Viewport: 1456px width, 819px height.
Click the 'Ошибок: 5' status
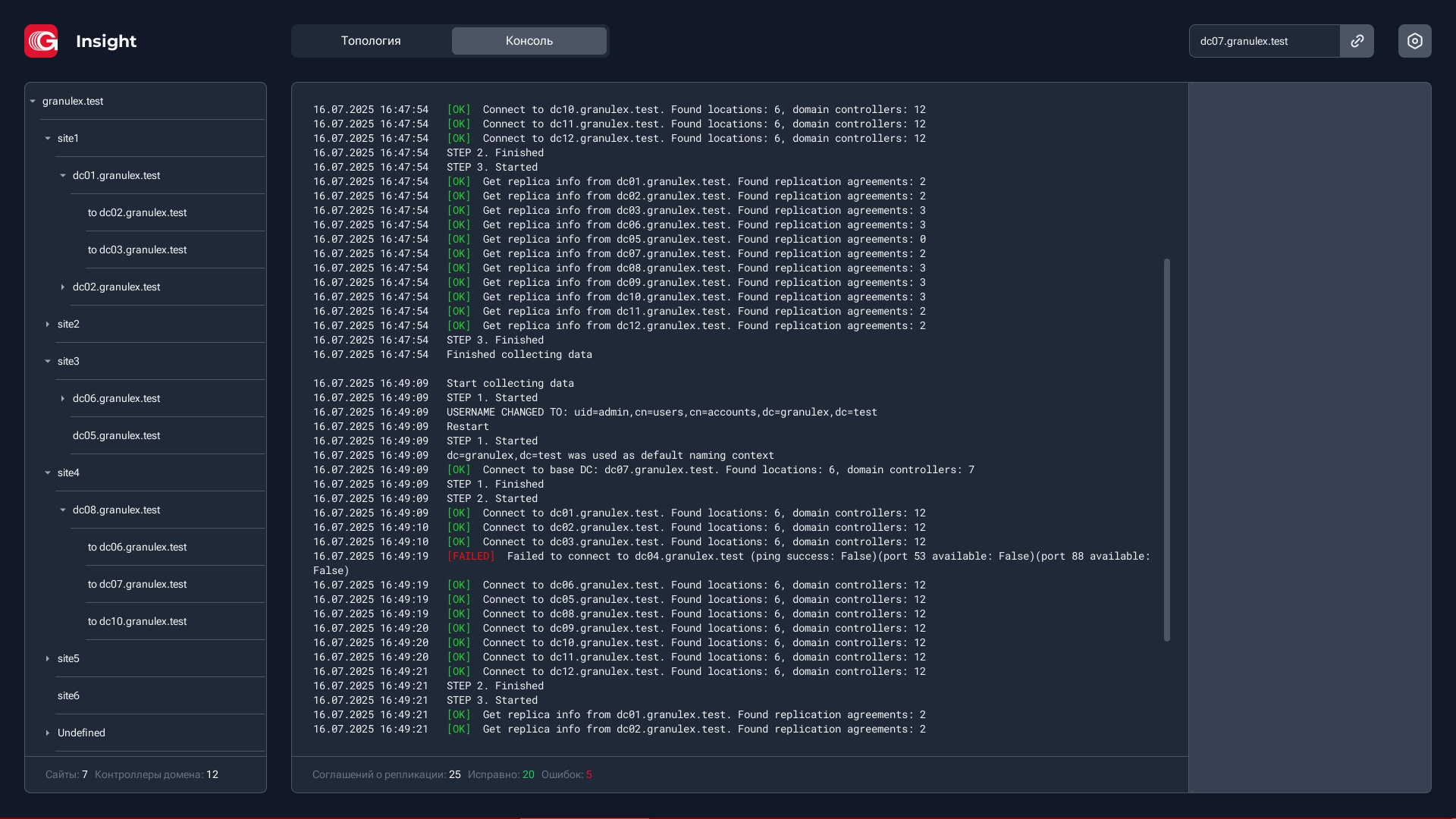[x=566, y=774]
